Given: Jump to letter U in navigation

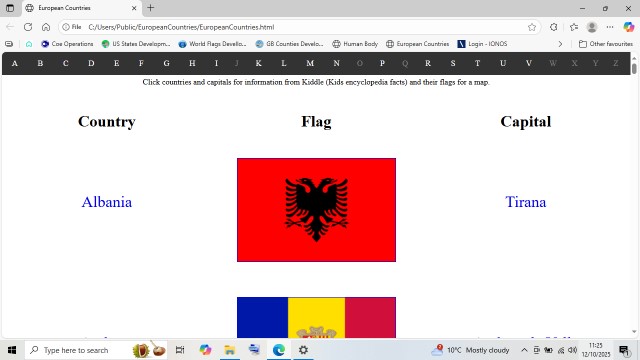Looking at the screenshot, I should coord(503,63).
